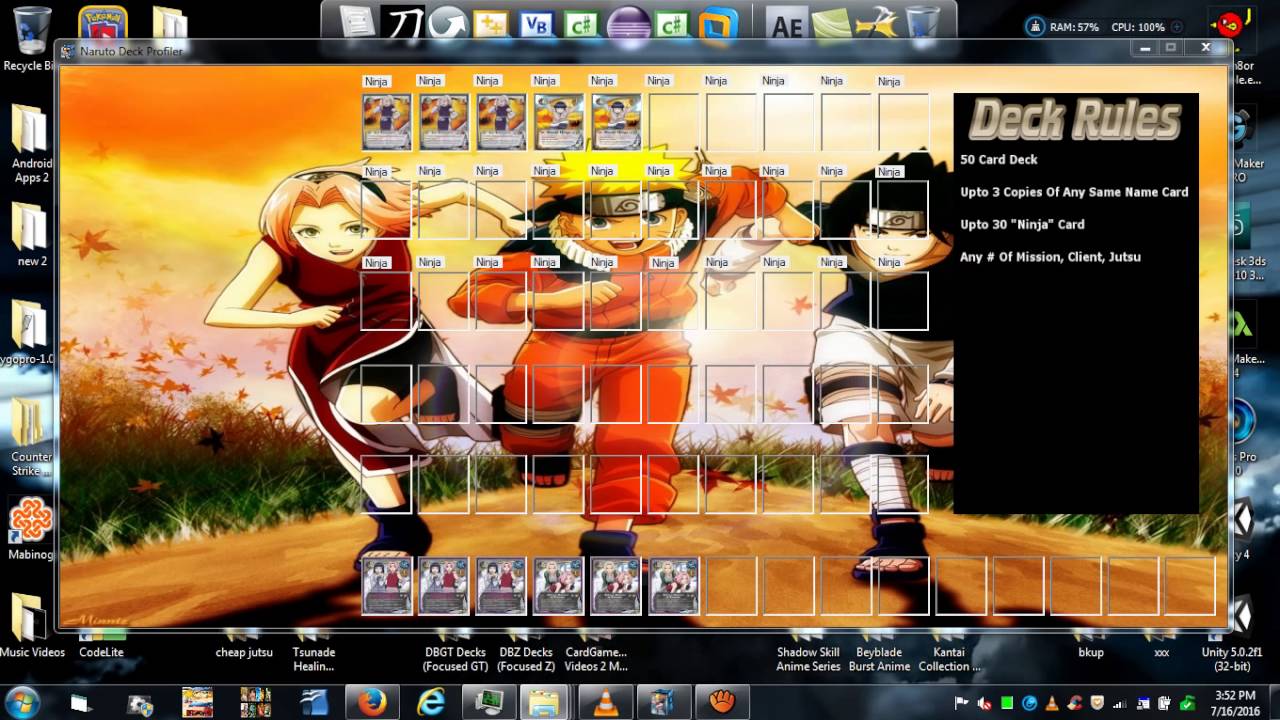Click the Tsunade Healin... desktop label
The image size is (1280, 720).
(313, 659)
